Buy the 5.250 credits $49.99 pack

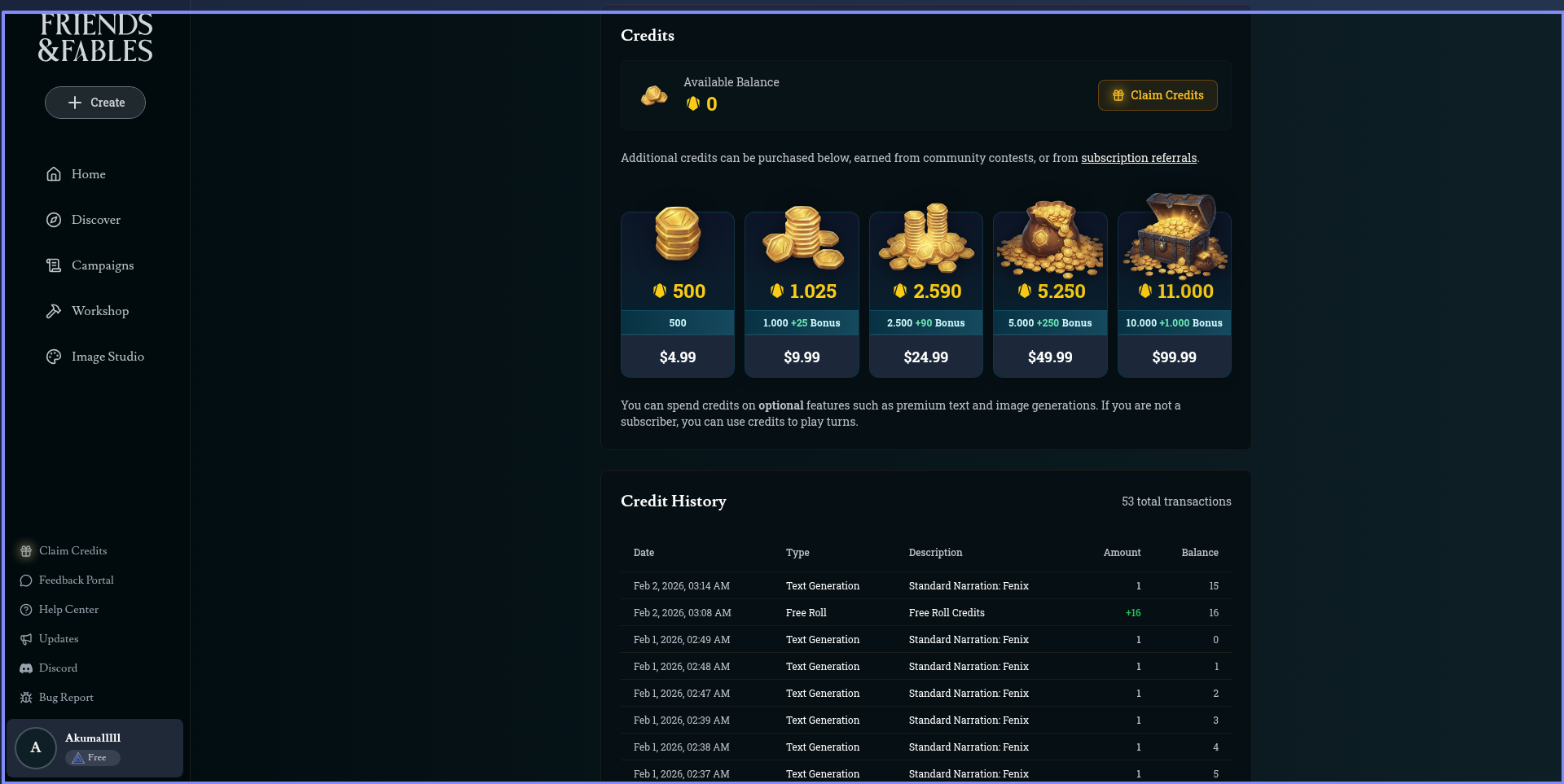tap(1050, 295)
